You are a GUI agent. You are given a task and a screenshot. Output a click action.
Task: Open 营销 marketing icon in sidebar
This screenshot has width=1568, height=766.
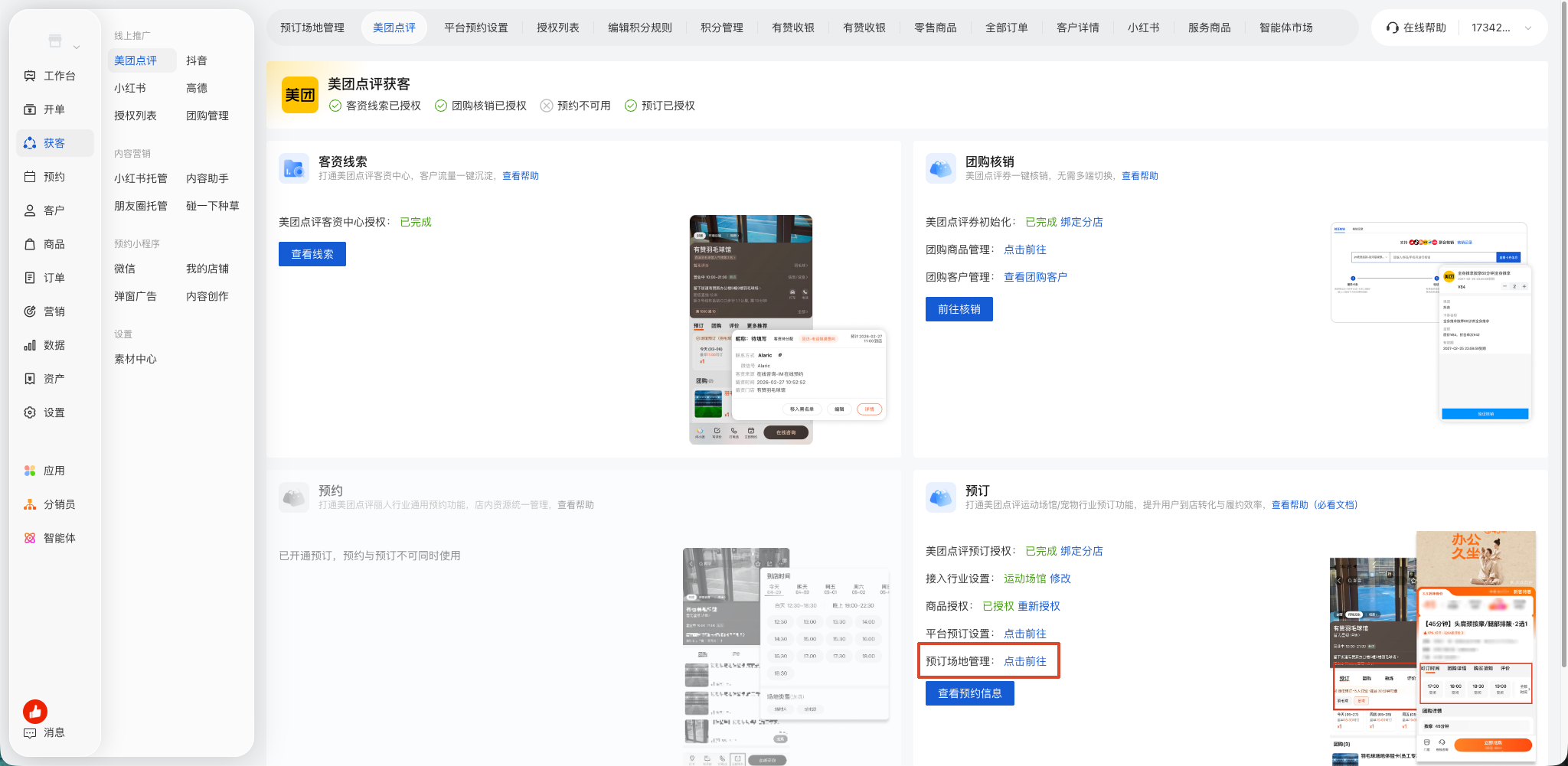point(30,311)
